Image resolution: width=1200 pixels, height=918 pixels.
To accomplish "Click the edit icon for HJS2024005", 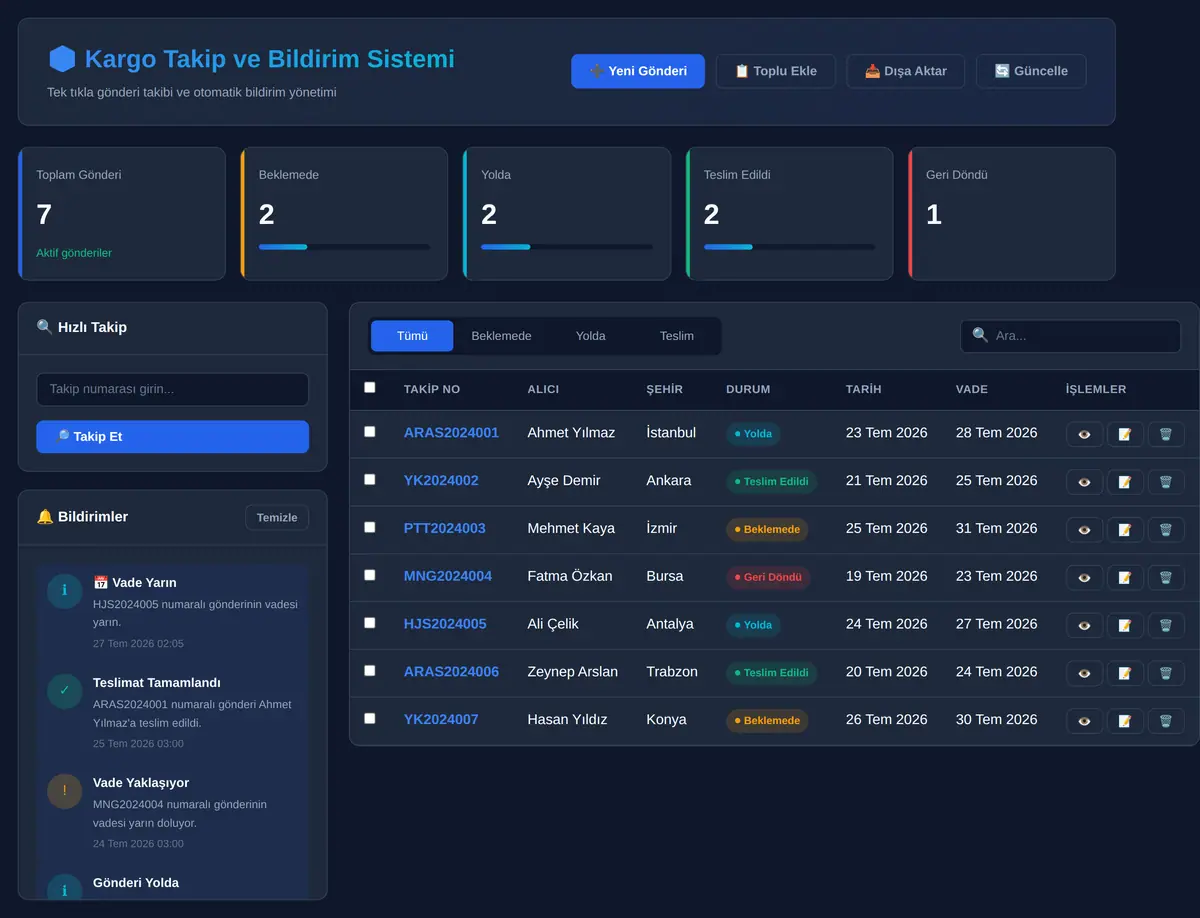I will click(1125, 625).
